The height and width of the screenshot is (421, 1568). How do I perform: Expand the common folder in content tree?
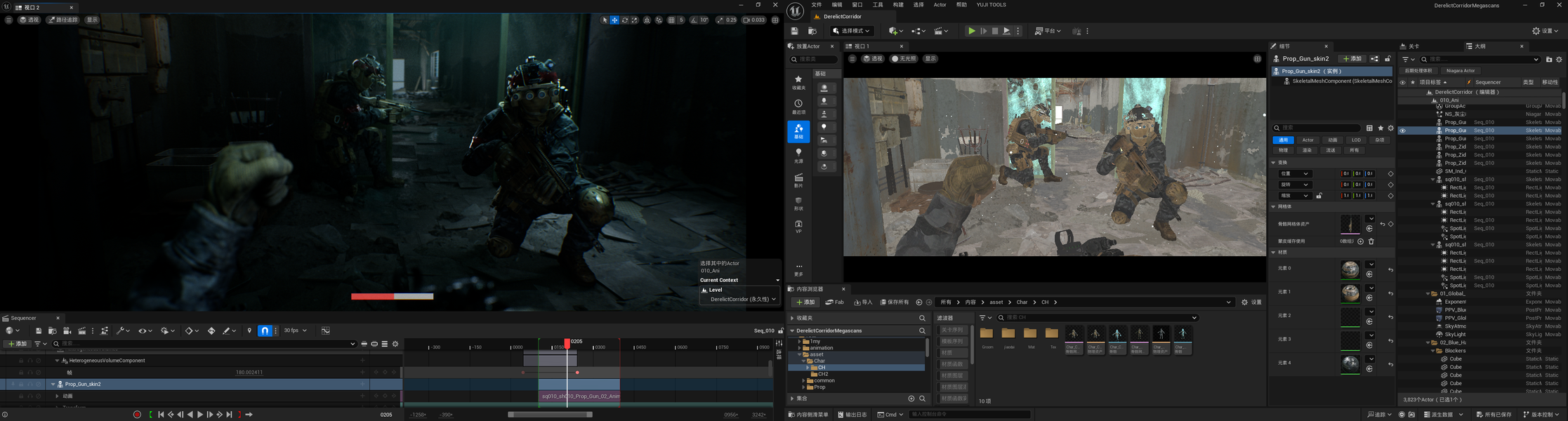(x=803, y=380)
